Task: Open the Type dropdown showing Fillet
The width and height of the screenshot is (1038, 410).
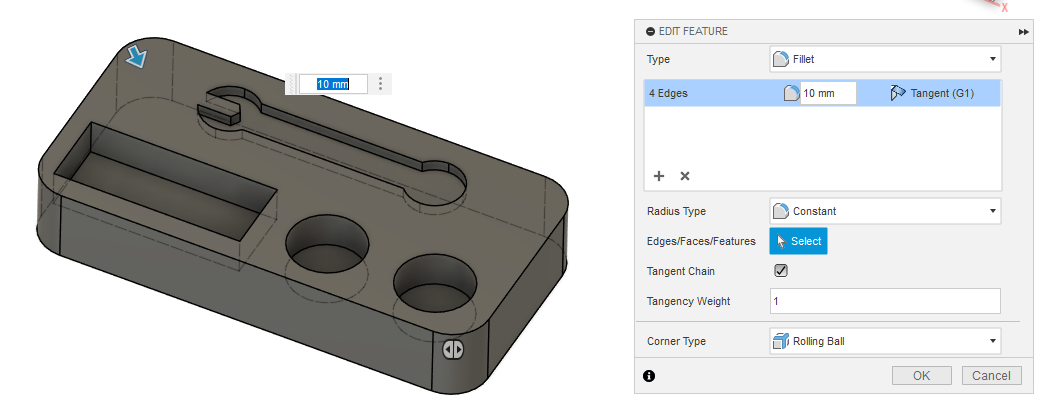Action: click(885, 59)
